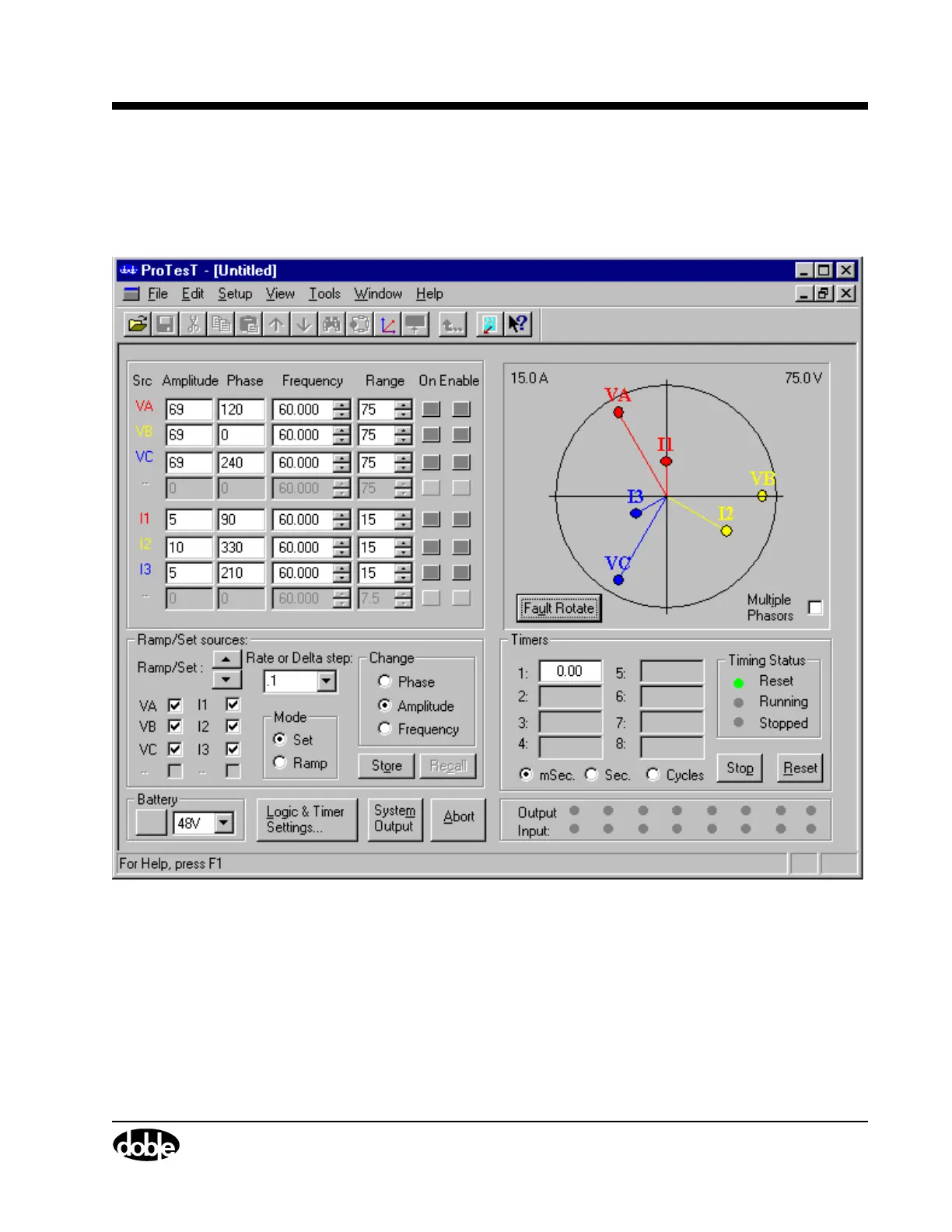The height and width of the screenshot is (1232, 952).
Task: Click the down arrow toolbar icon
Action: [304, 324]
